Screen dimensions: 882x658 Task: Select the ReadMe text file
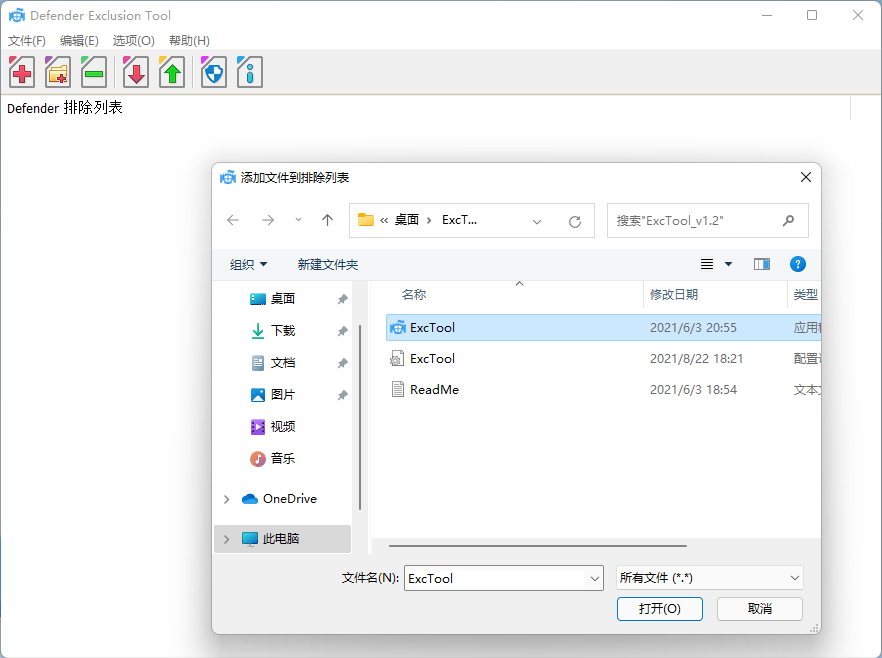pyautogui.click(x=604, y=389)
